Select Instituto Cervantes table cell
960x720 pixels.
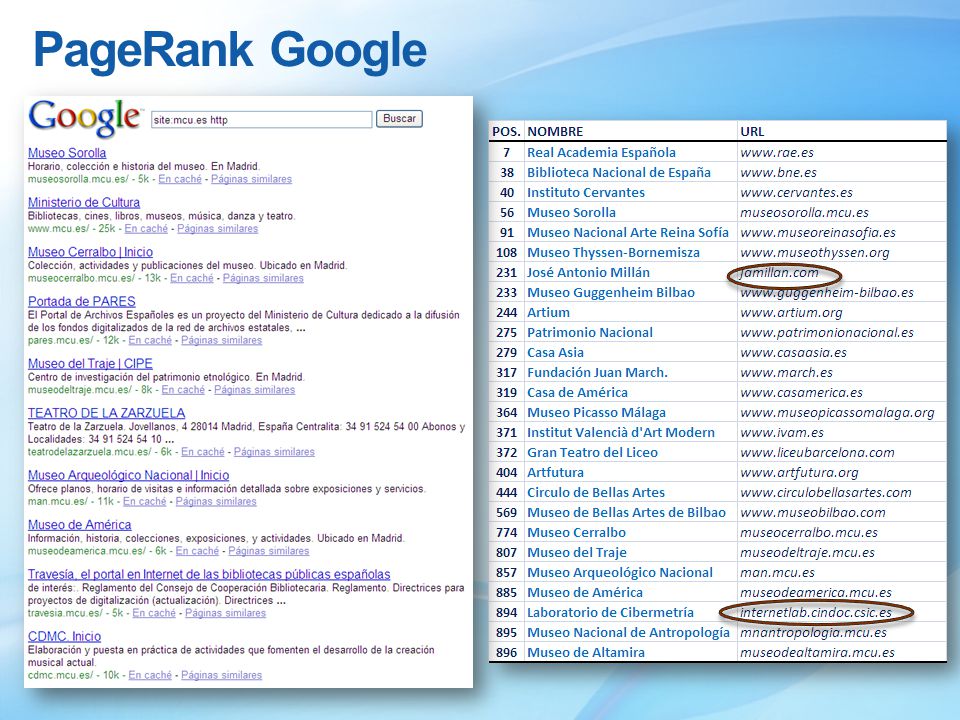[586, 192]
